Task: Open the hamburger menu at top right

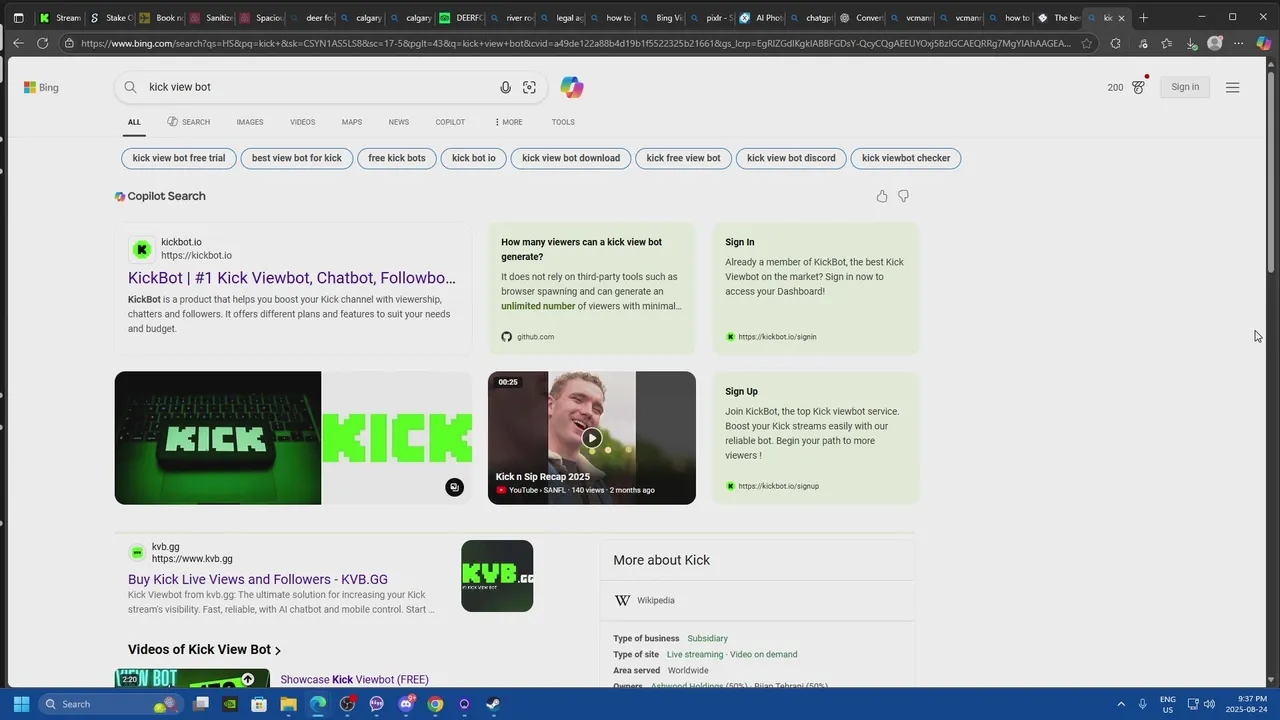Action: pyautogui.click(x=1232, y=87)
